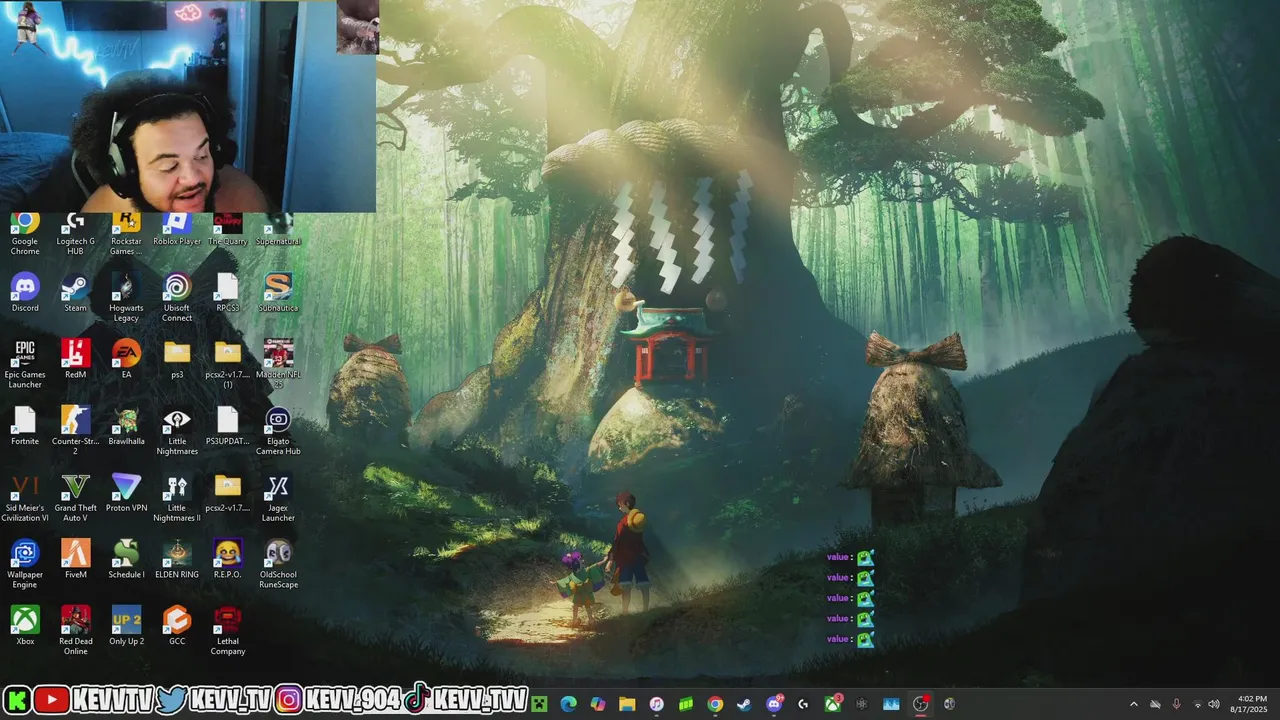Open the first Little Nightmares shortcut
1280x720 pixels.
177,431
